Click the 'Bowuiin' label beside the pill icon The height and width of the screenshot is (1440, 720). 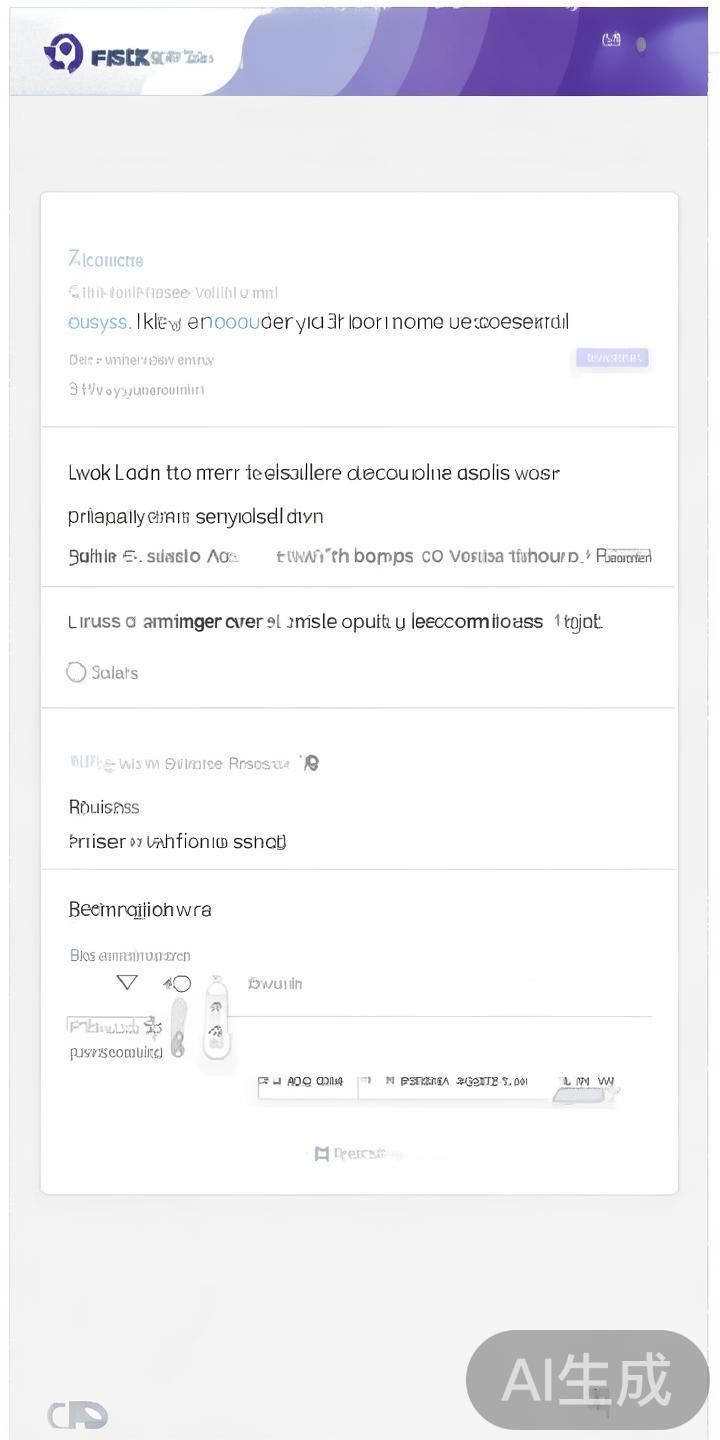(x=275, y=984)
